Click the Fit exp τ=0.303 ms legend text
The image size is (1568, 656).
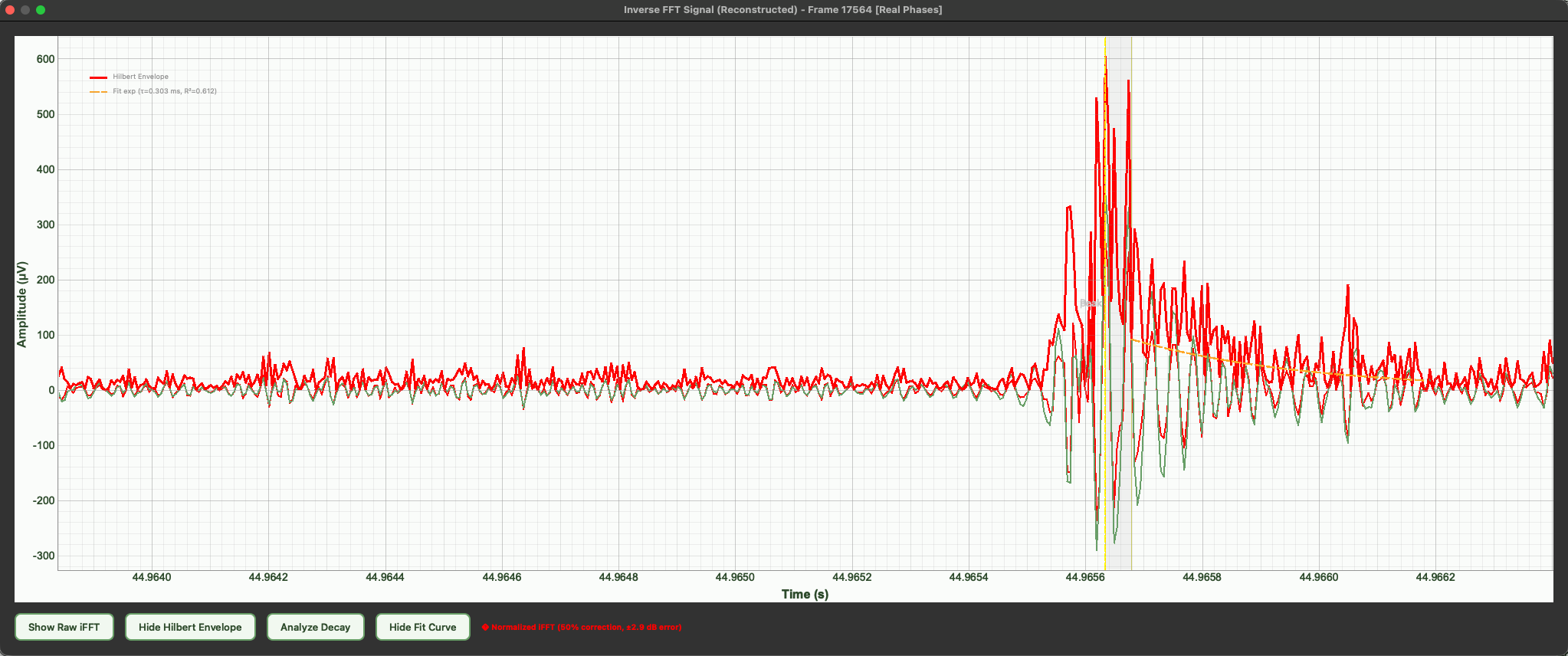165,91
